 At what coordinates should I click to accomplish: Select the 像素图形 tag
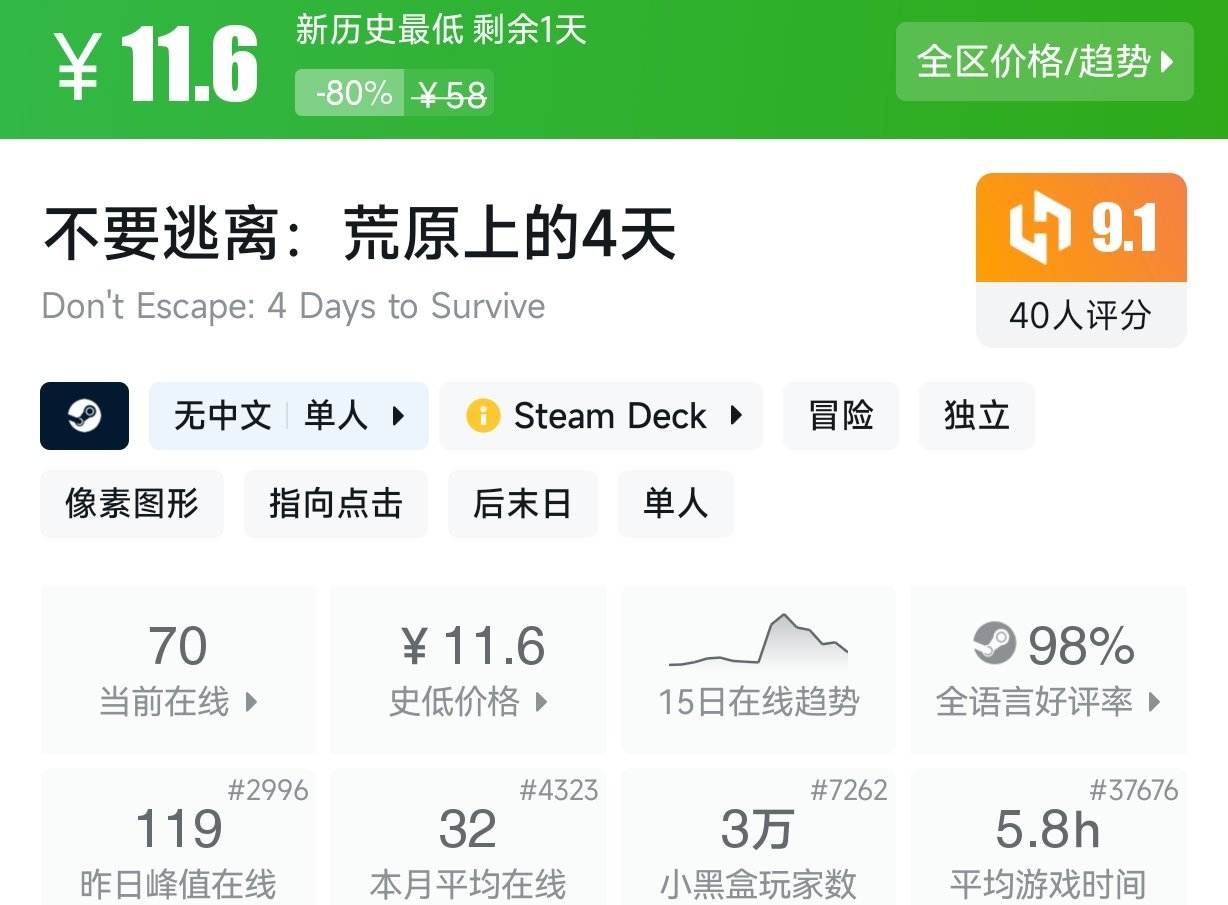(x=132, y=504)
